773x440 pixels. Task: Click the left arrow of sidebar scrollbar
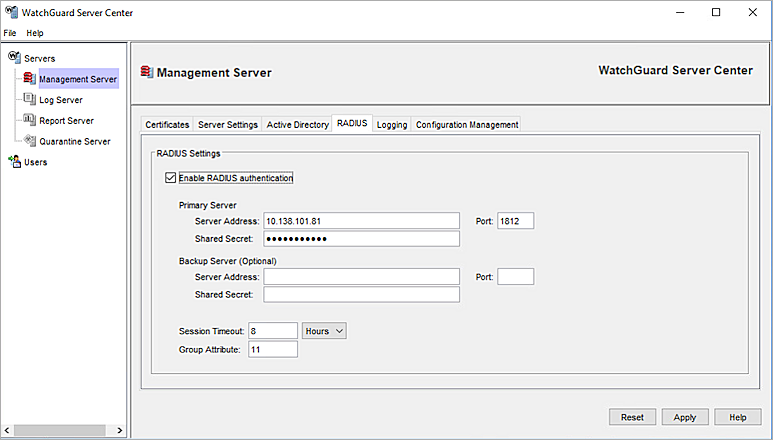pos(7,430)
